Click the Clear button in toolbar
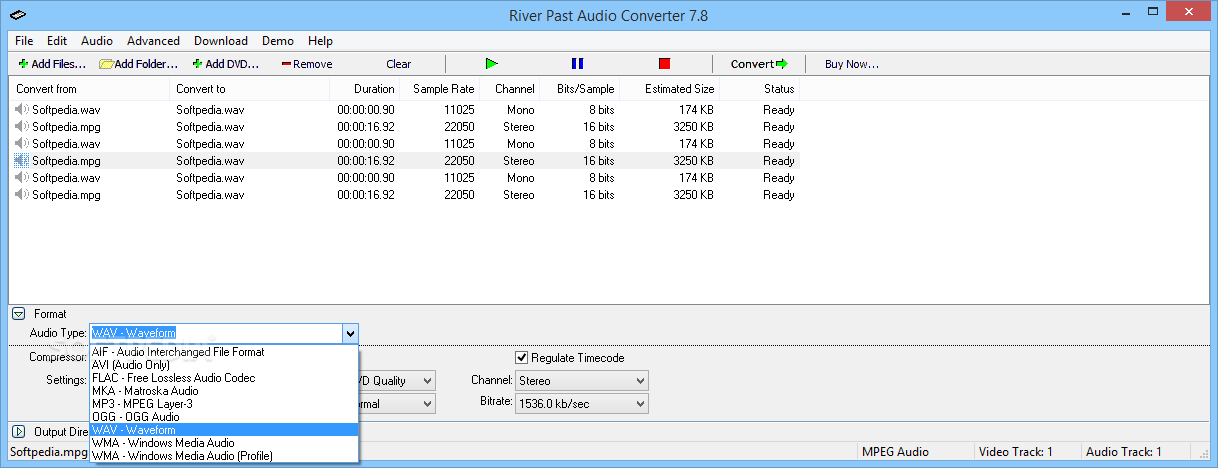The width and height of the screenshot is (1218, 468). click(x=398, y=64)
